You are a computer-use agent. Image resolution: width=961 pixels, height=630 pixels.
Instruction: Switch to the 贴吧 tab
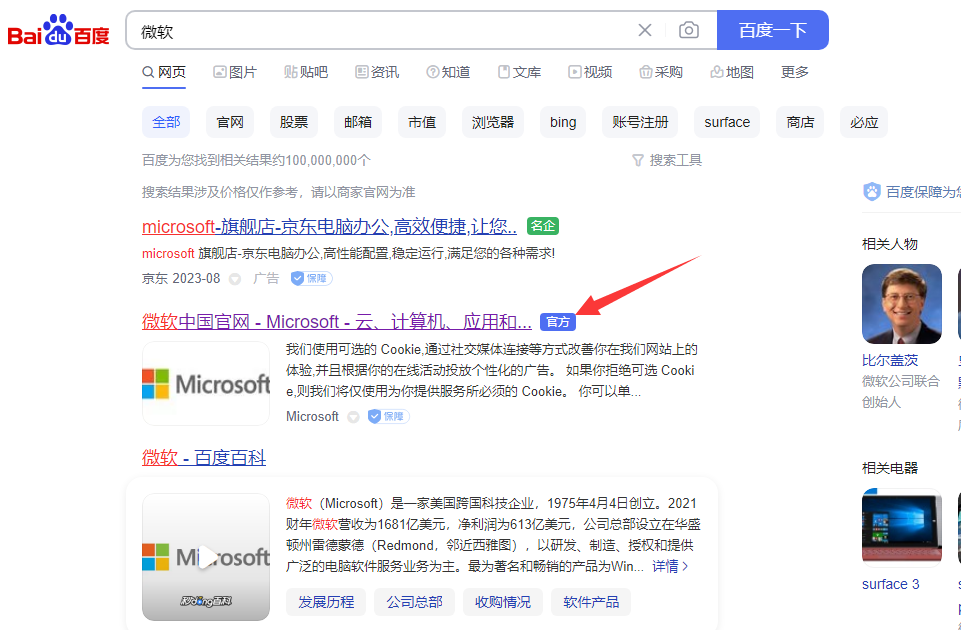pos(306,72)
